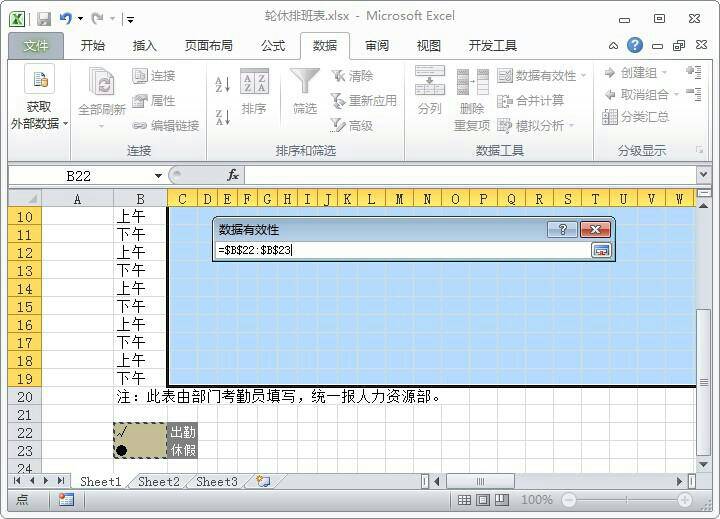Switch to the 审阅 tab

tap(377, 45)
